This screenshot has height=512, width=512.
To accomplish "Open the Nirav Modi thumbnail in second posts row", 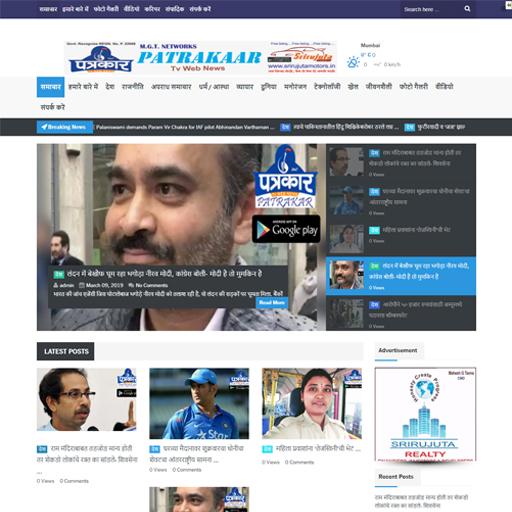I will point(199,499).
